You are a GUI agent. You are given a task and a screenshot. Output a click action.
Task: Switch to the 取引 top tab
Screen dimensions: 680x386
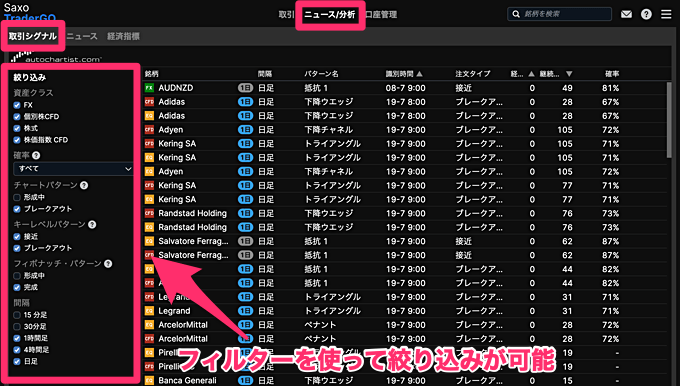pyautogui.click(x=286, y=15)
